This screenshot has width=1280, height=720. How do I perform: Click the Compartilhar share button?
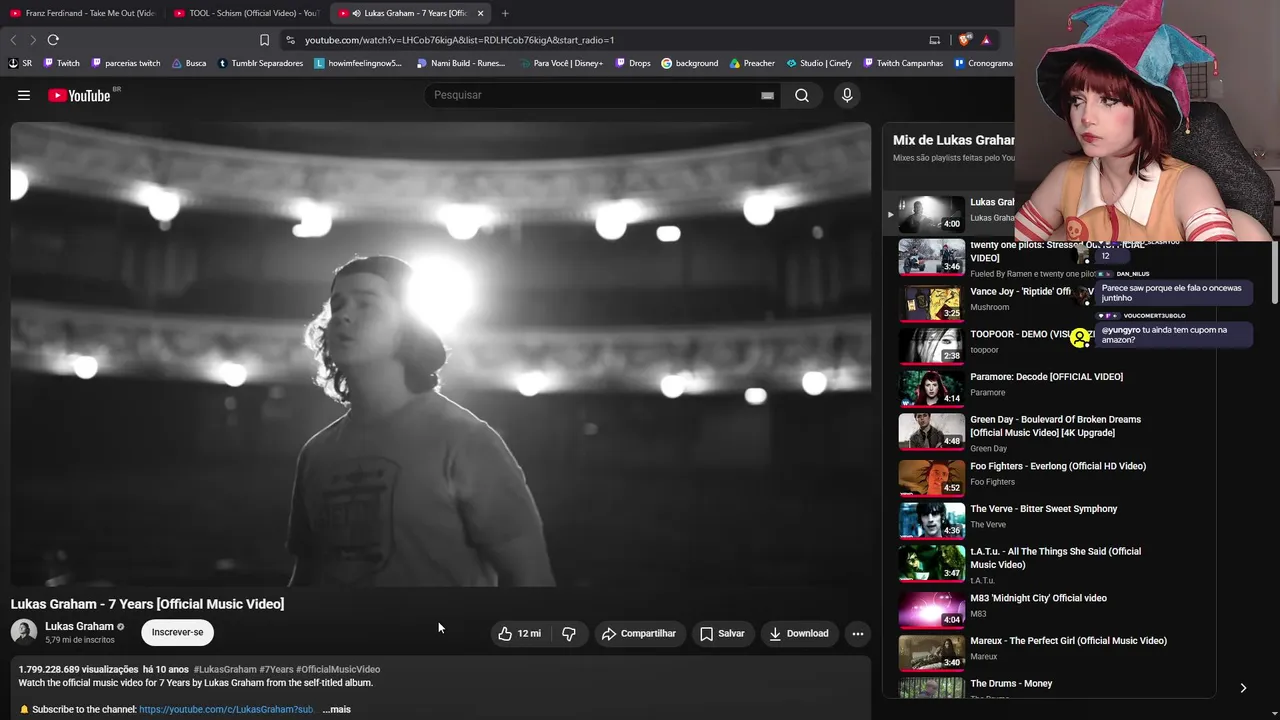point(639,633)
